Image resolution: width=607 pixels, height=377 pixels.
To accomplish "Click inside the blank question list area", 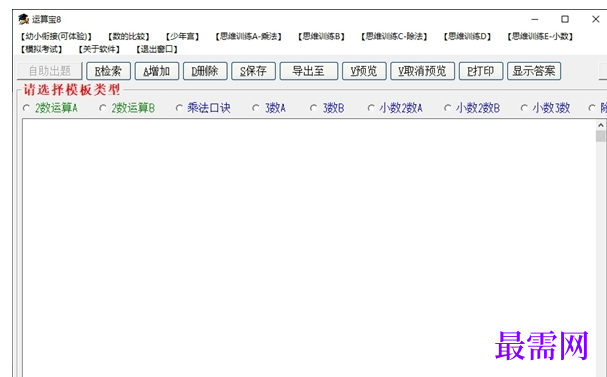I will tap(309, 248).
